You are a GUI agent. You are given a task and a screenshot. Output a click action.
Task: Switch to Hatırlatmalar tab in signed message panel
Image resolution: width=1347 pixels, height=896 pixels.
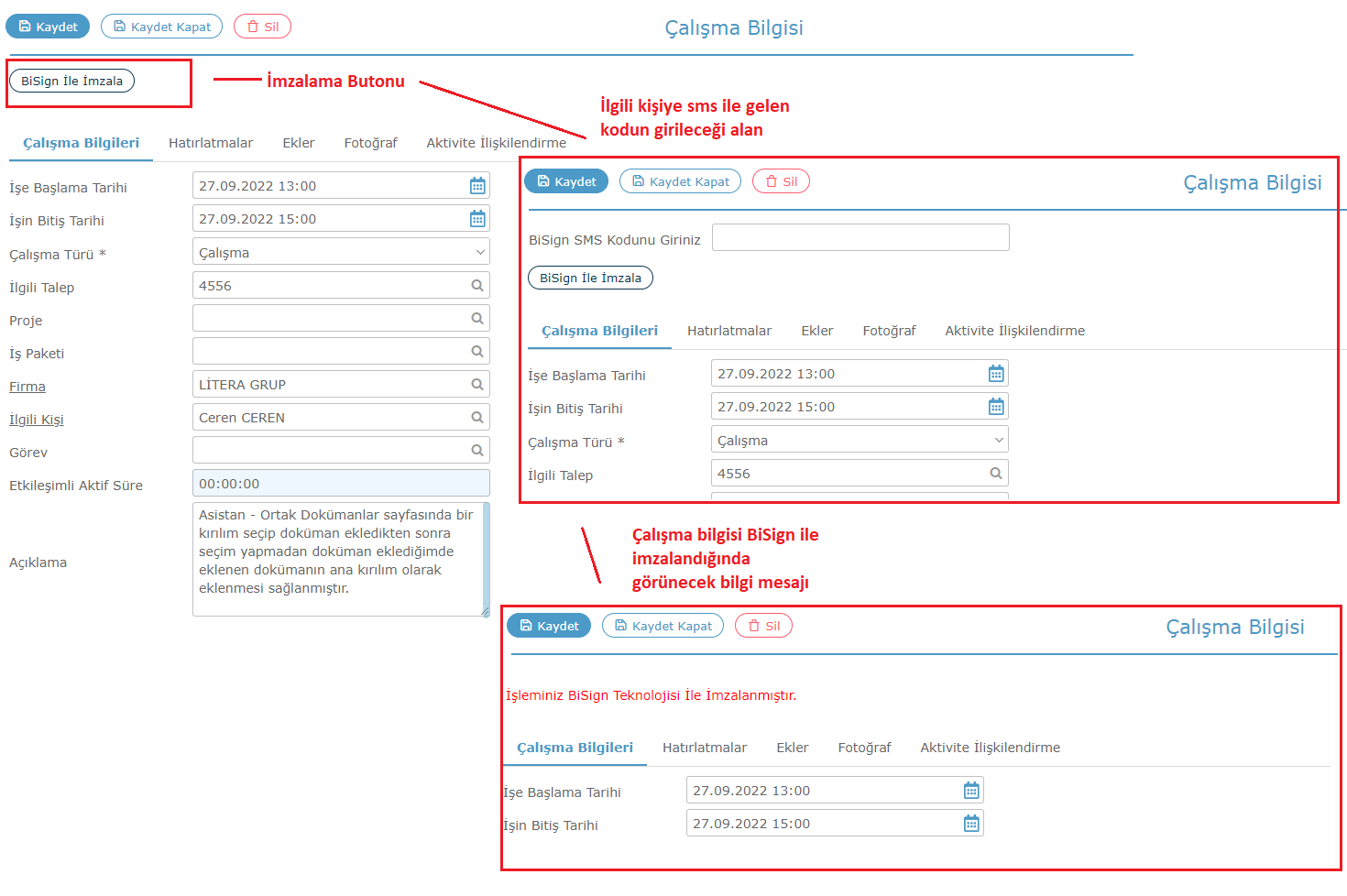[705, 748]
